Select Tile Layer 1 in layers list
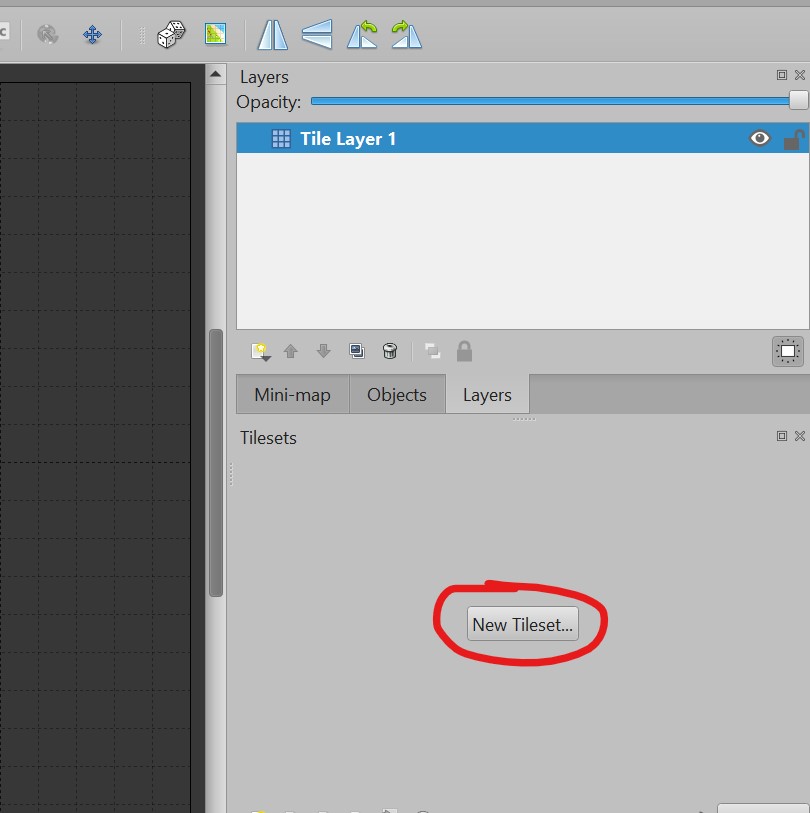This screenshot has width=810, height=813. (x=348, y=139)
